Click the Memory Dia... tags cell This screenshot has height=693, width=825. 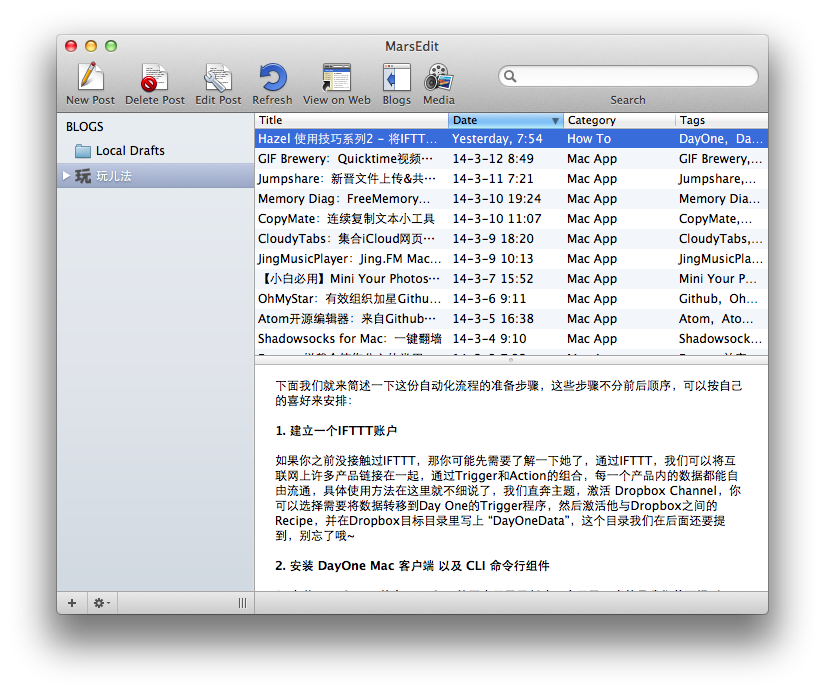[719, 199]
